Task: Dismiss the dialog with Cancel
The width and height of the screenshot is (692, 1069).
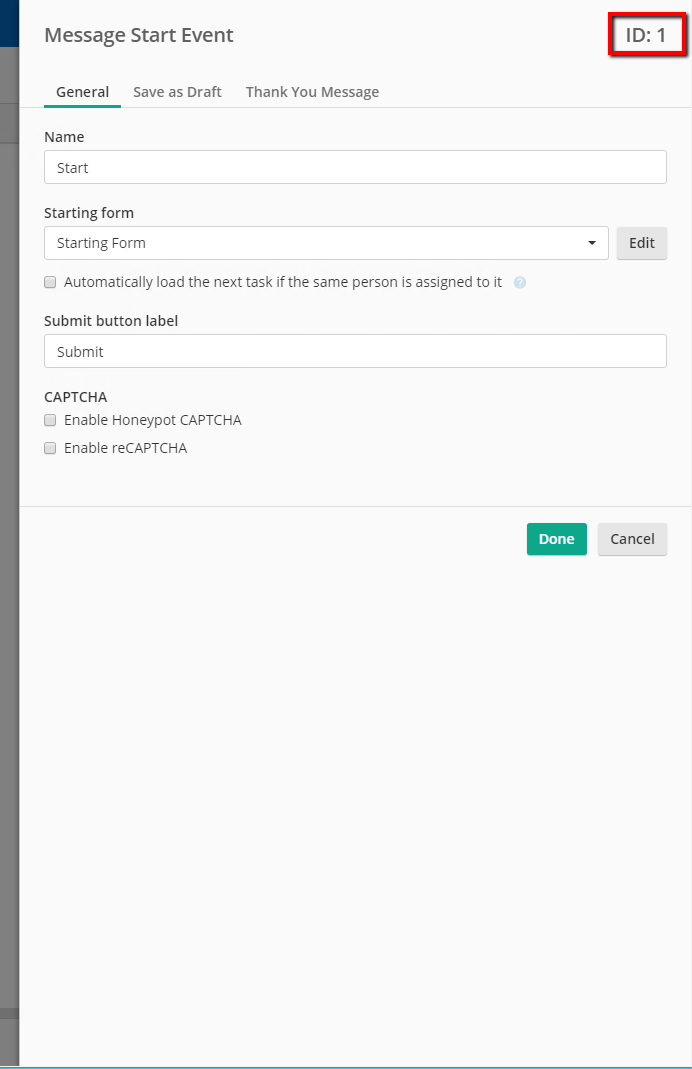Action: click(632, 539)
